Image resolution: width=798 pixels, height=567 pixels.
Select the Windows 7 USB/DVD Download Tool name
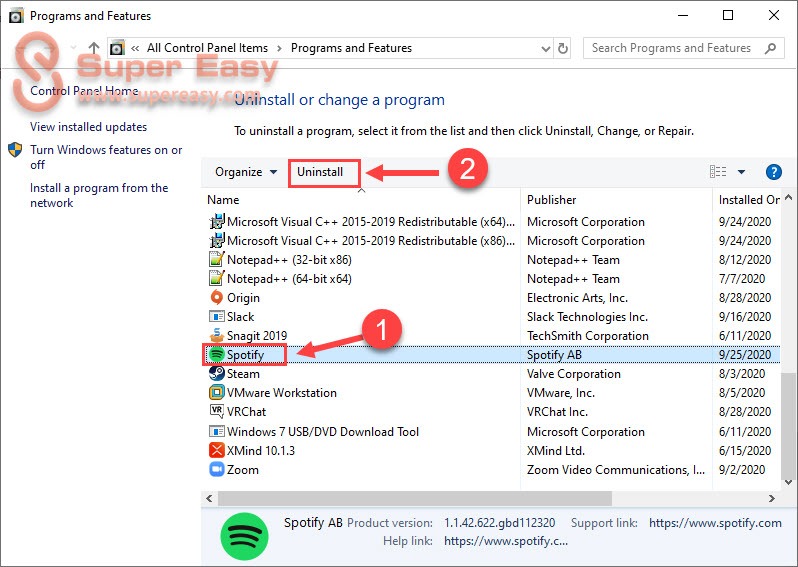tap(323, 432)
